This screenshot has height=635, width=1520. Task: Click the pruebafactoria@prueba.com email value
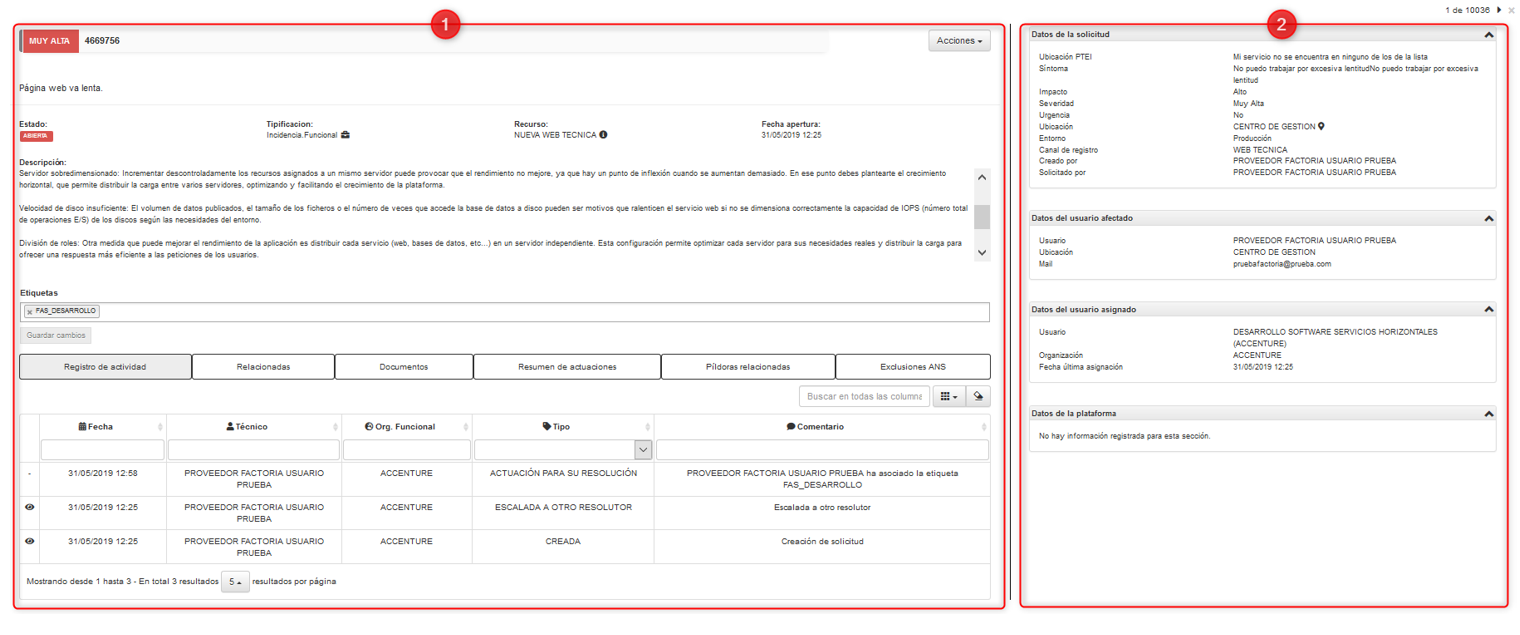tap(1282, 264)
